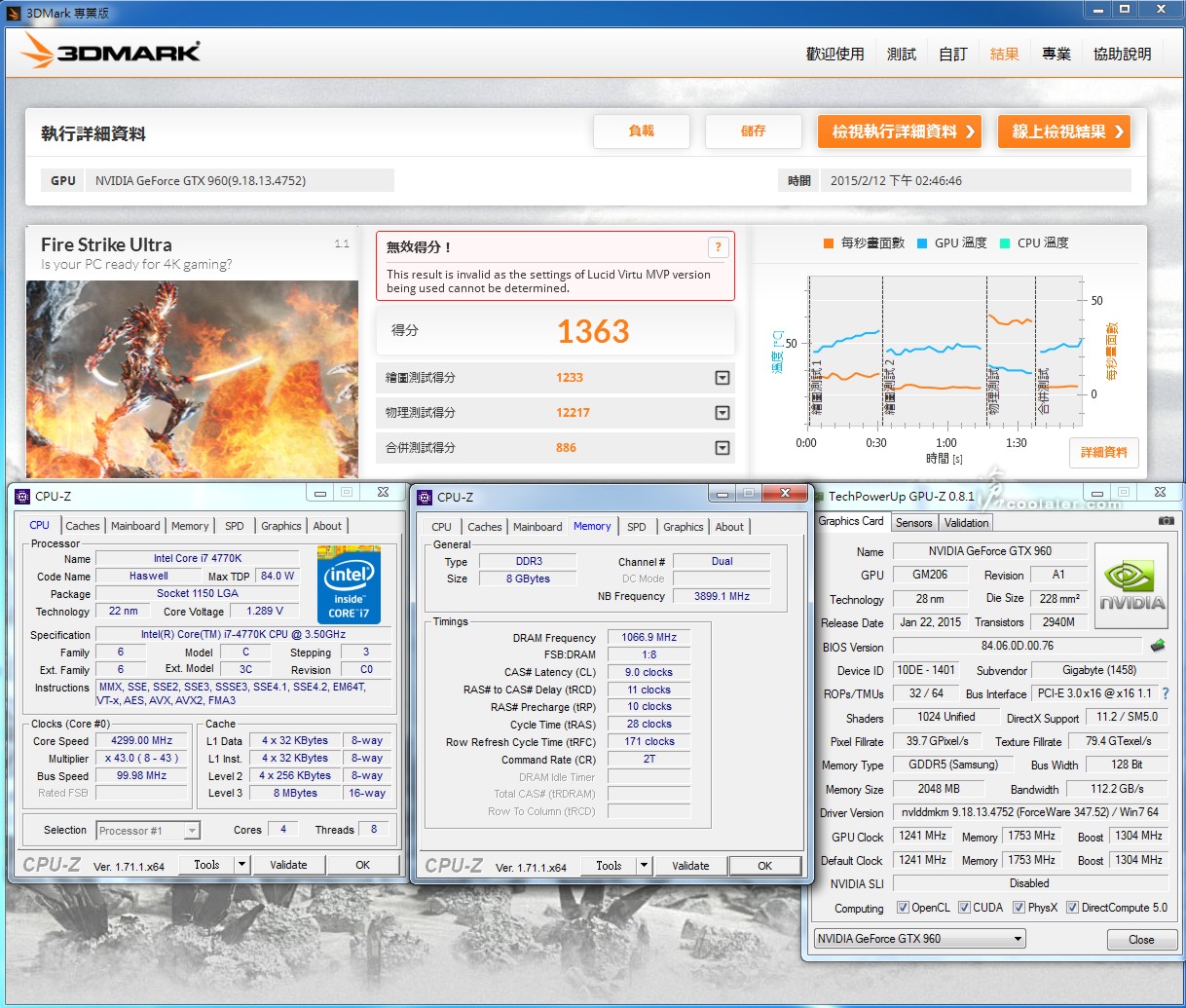Click the CPU Name field Intel Core i7 4770K
Viewport: 1186px width, 1008px height.
click(198, 558)
